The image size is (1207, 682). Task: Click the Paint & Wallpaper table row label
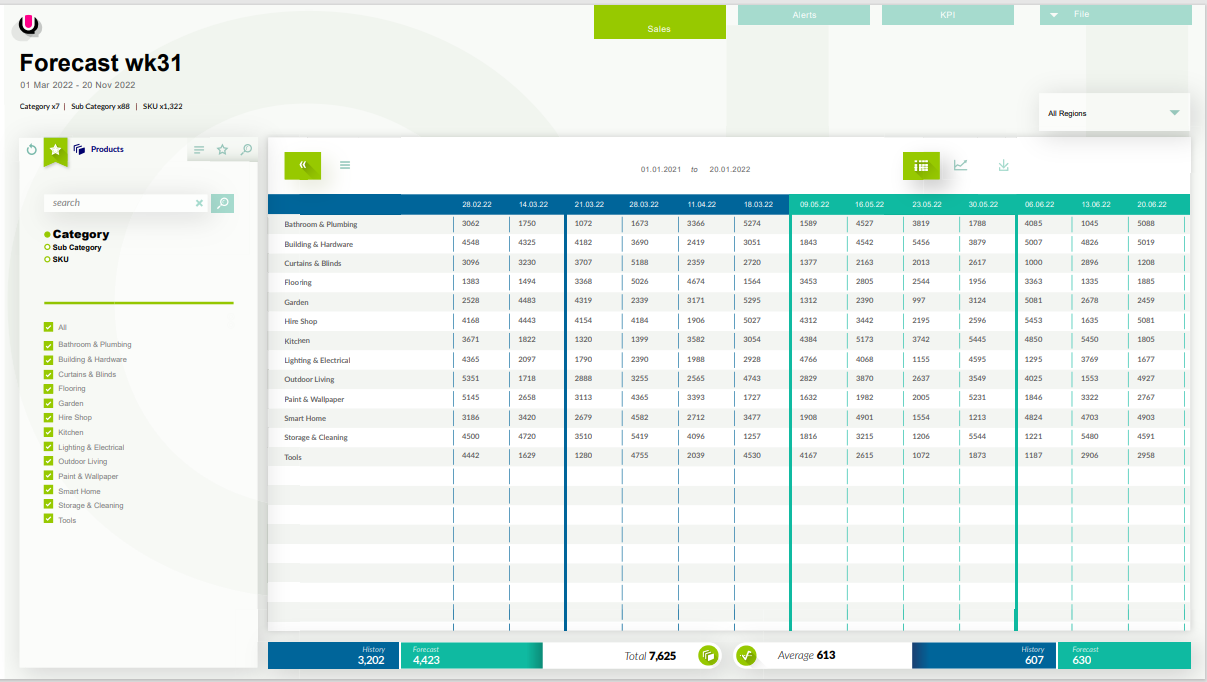point(314,400)
